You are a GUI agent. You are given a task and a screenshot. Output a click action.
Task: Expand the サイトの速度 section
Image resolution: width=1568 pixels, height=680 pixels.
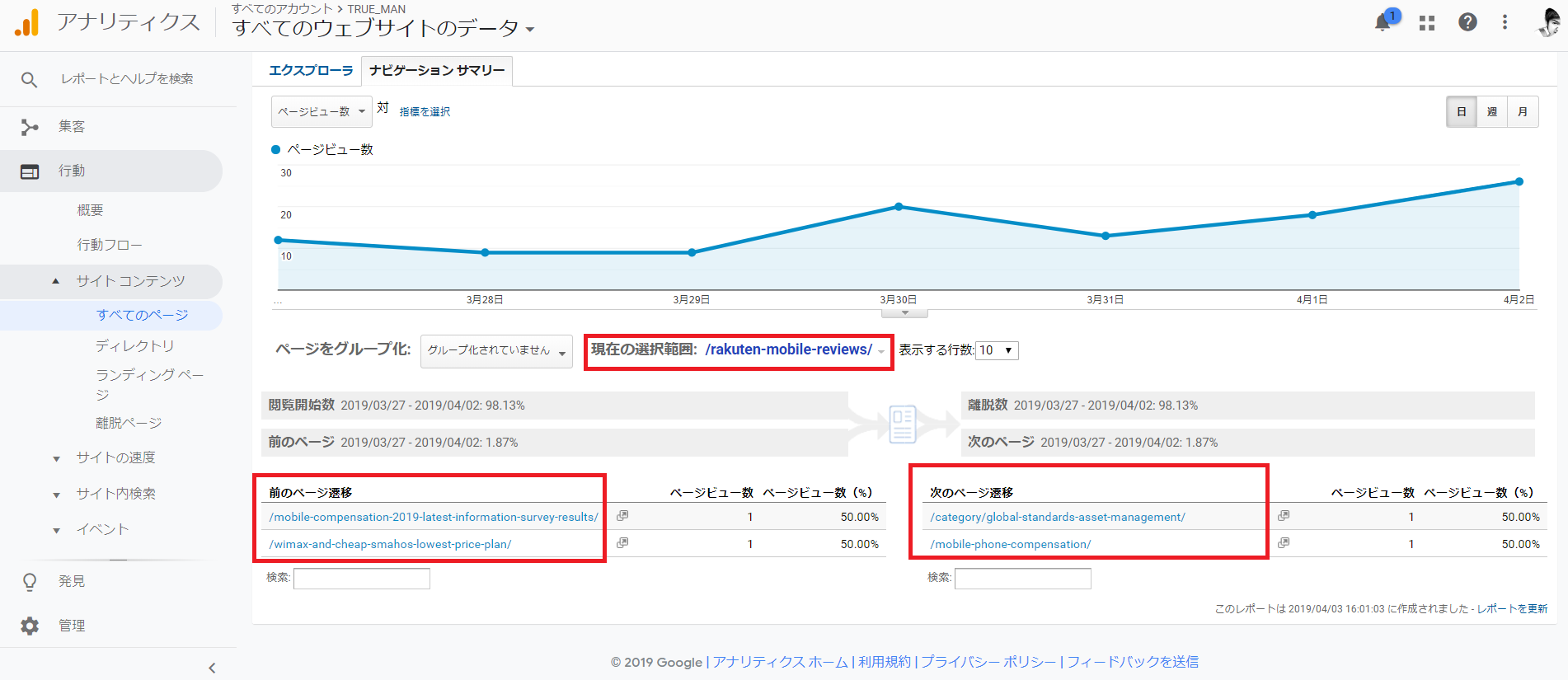pyautogui.click(x=56, y=459)
